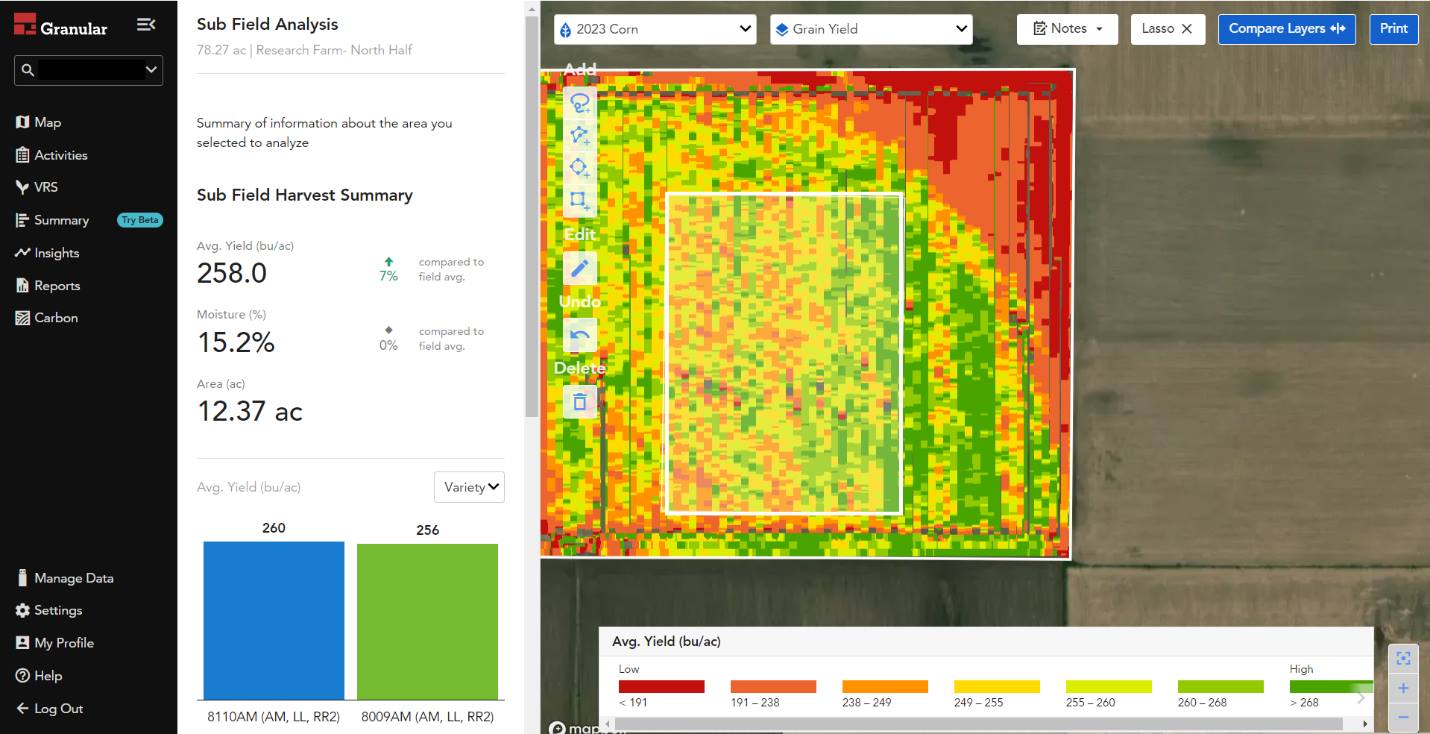This screenshot has width=1430, height=734.
Task: Collapse the sidebar with hamburger icon
Action: click(x=146, y=25)
